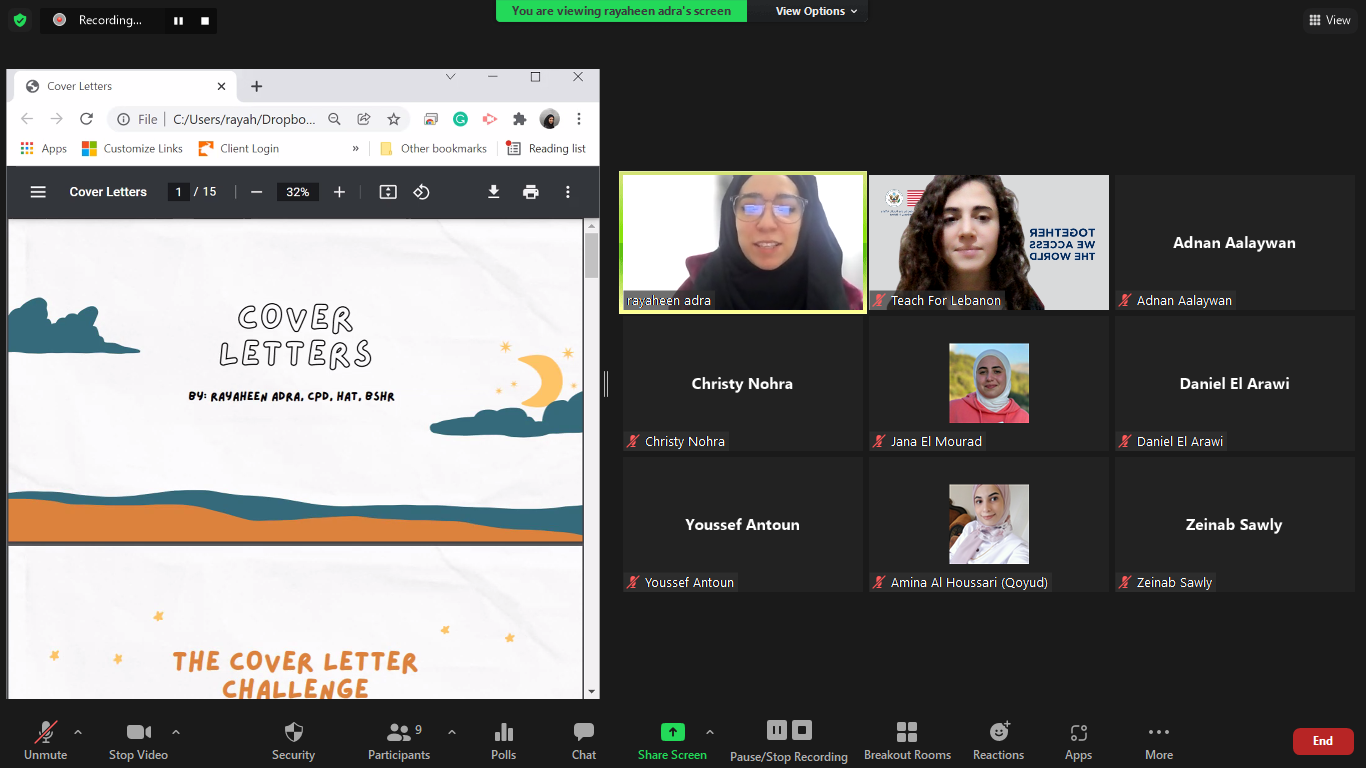Pause recording from top-left recording indicator
The height and width of the screenshot is (768, 1366).
pyautogui.click(x=178, y=20)
